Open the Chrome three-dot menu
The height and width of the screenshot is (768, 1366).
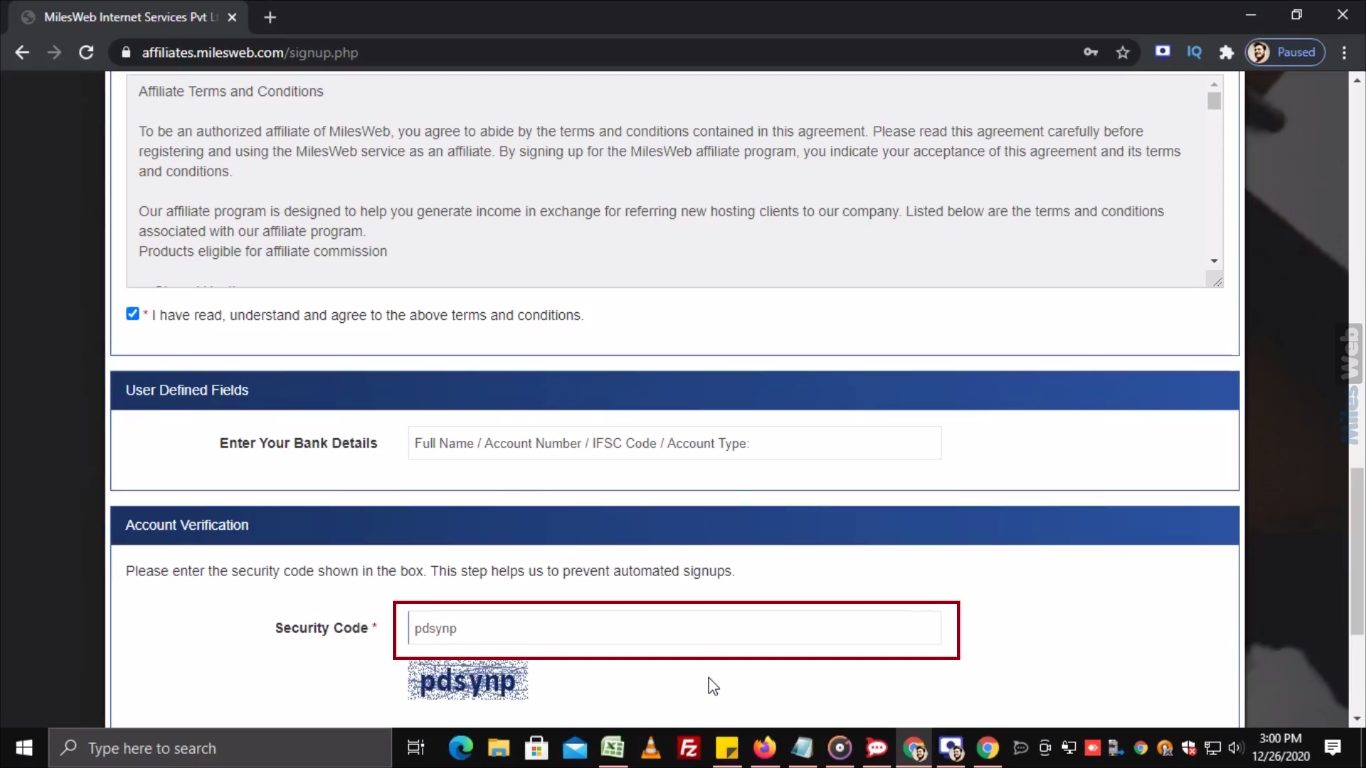[1343, 52]
